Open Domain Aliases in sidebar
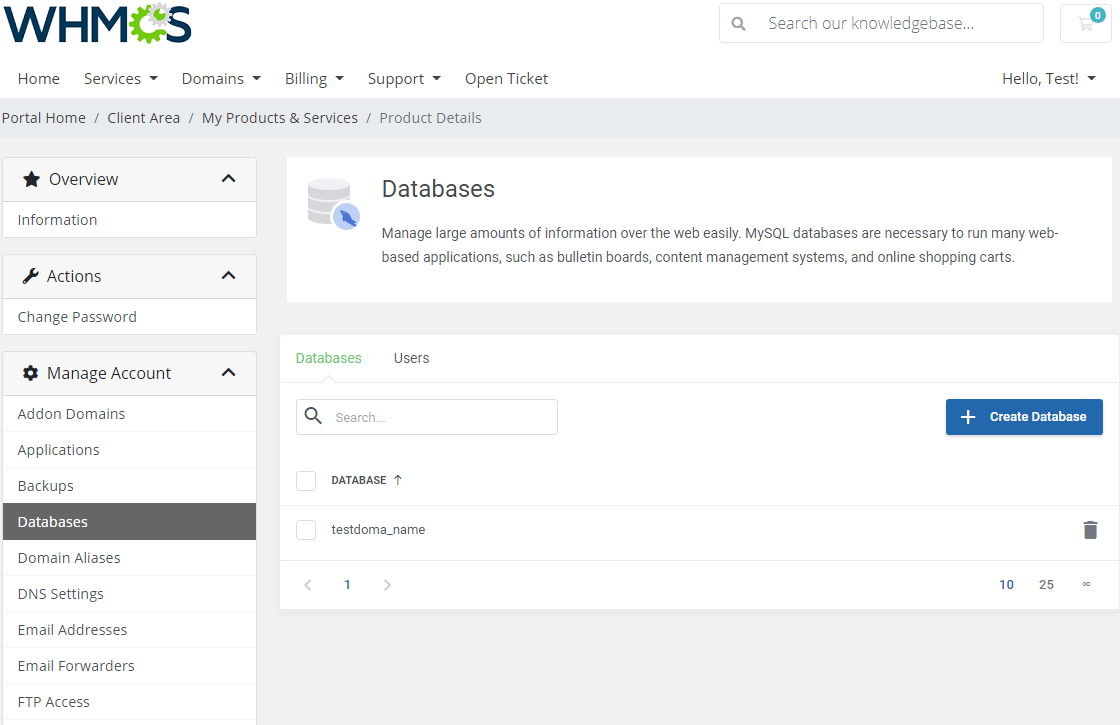This screenshot has height=725, width=1120. (129, 558)
